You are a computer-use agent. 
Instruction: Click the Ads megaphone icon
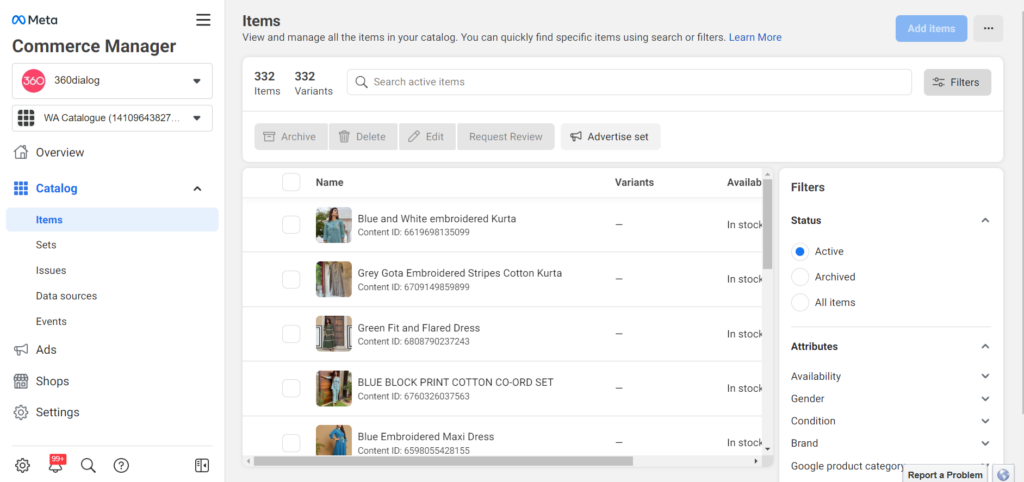pos(21,350)
